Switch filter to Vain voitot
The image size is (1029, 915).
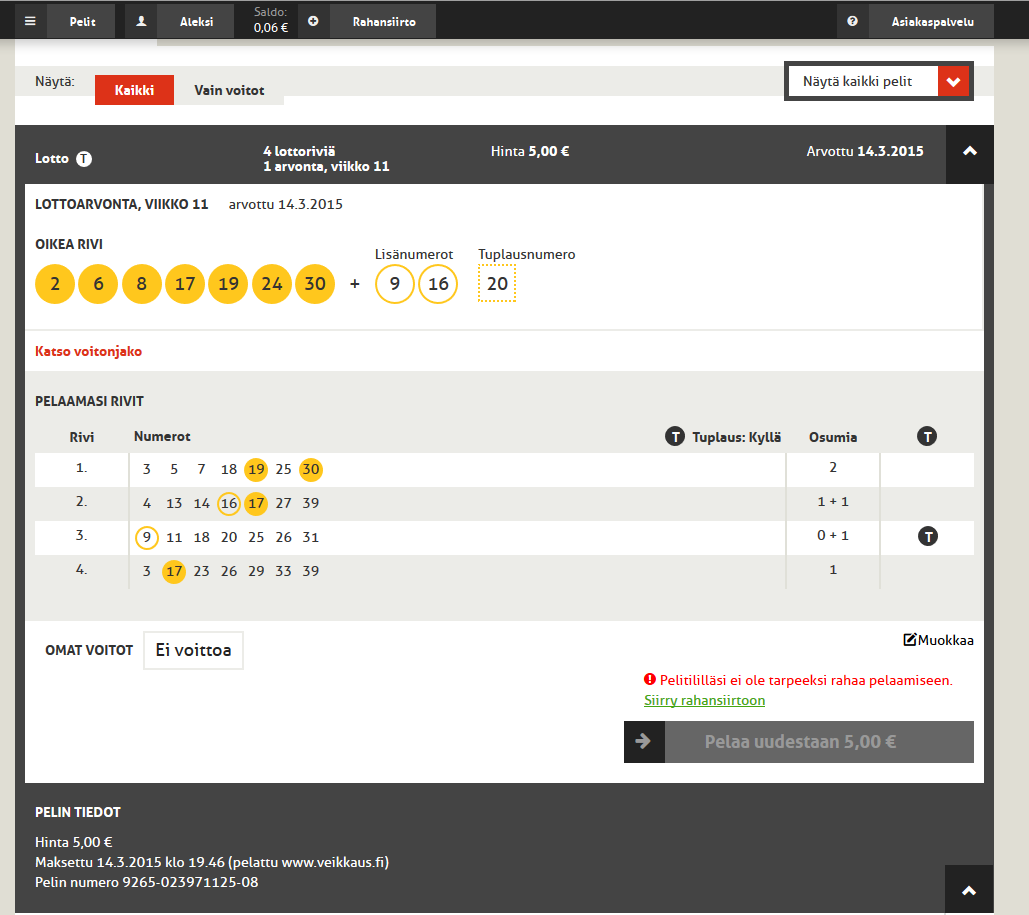229,90
